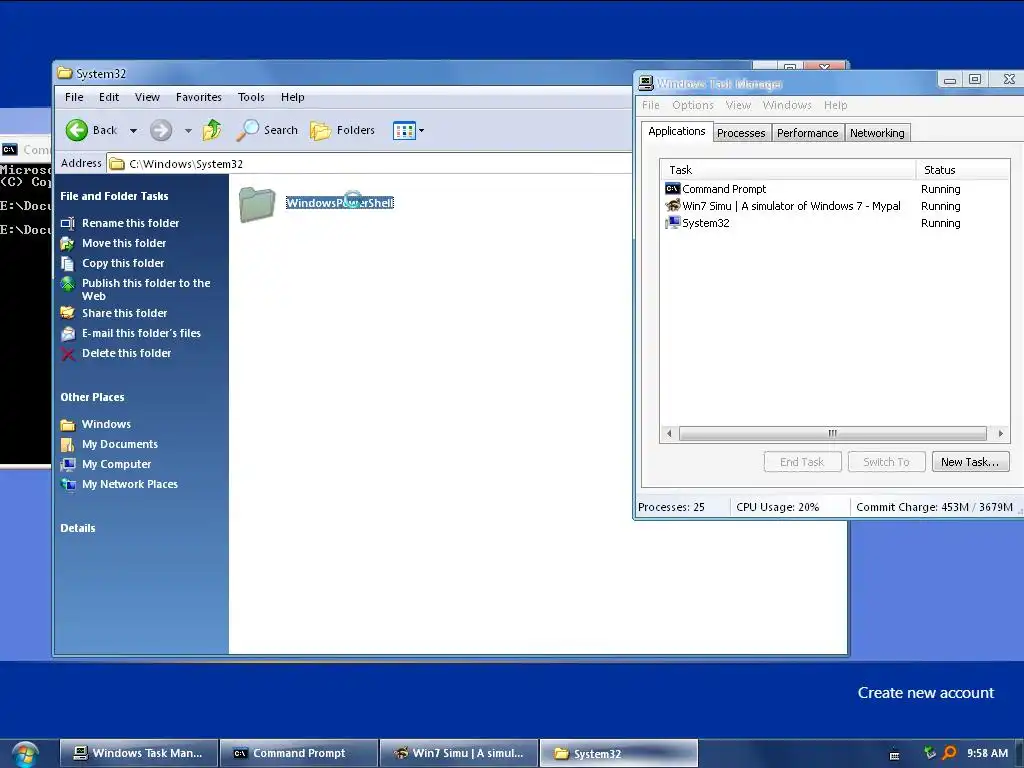Toggle the Folders pane button
The height and width of the screenshot is (768, 1024).
pyautogui.click(x=342, y=130)
